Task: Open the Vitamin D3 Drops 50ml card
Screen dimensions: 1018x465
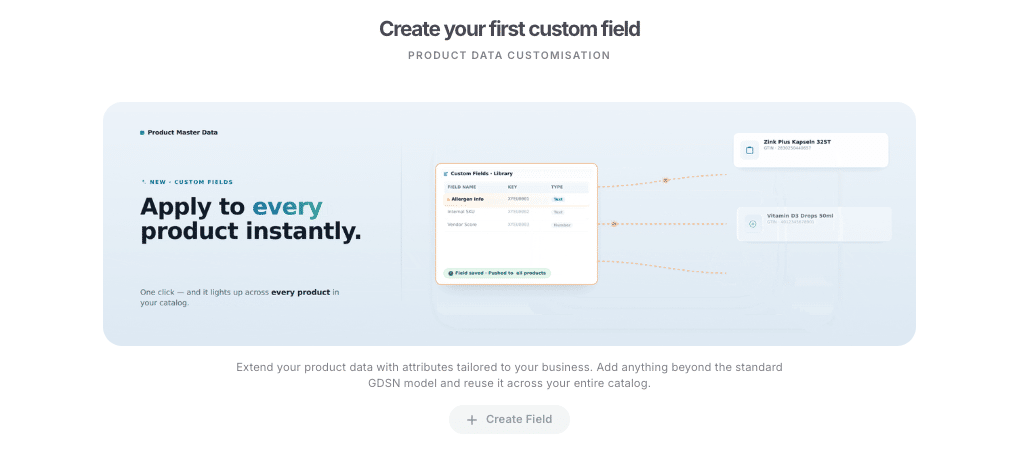Action: [x=814, y=224]
